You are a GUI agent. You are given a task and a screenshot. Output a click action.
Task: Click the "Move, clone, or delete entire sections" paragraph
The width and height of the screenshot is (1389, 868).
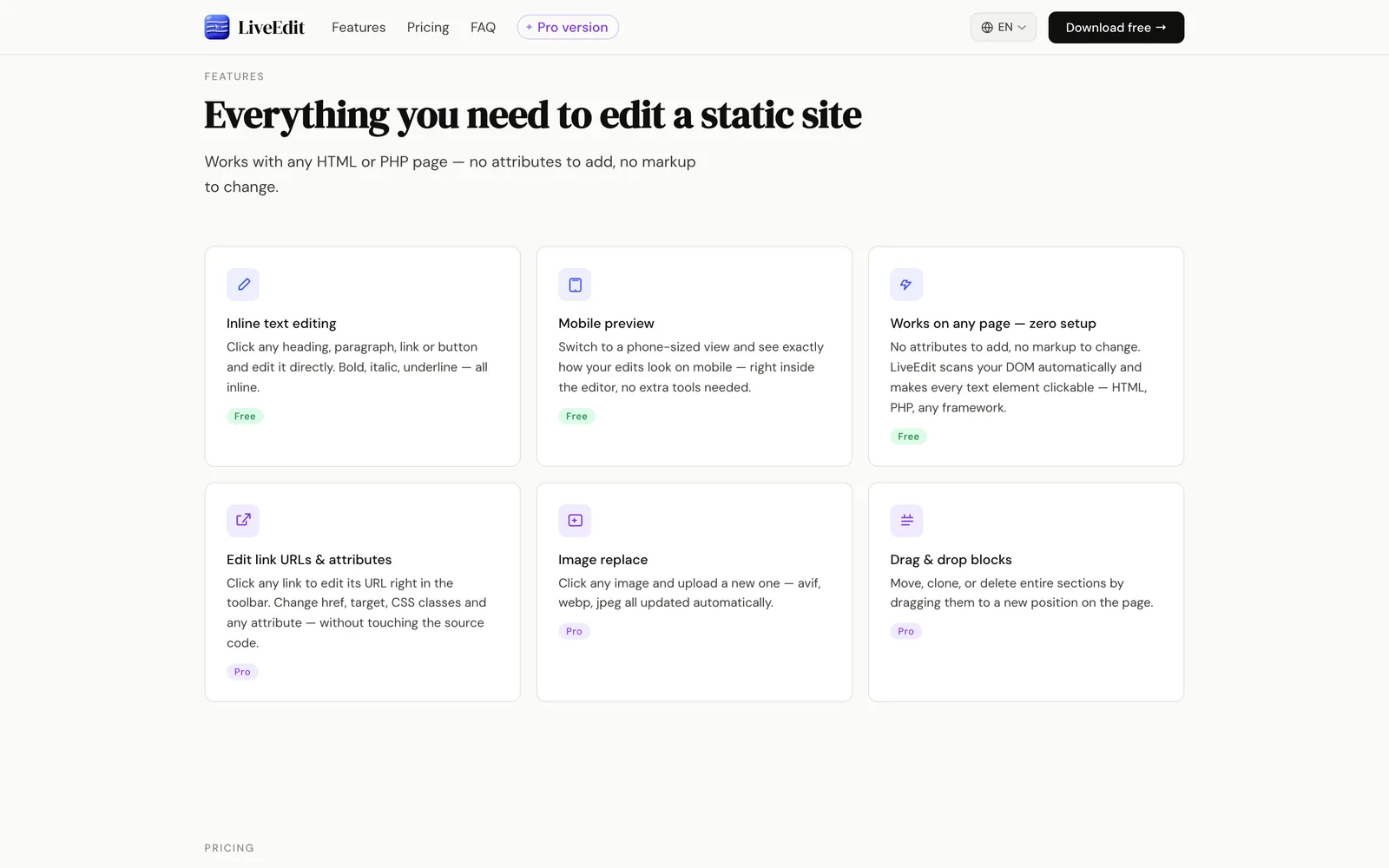pos(1022,593)
